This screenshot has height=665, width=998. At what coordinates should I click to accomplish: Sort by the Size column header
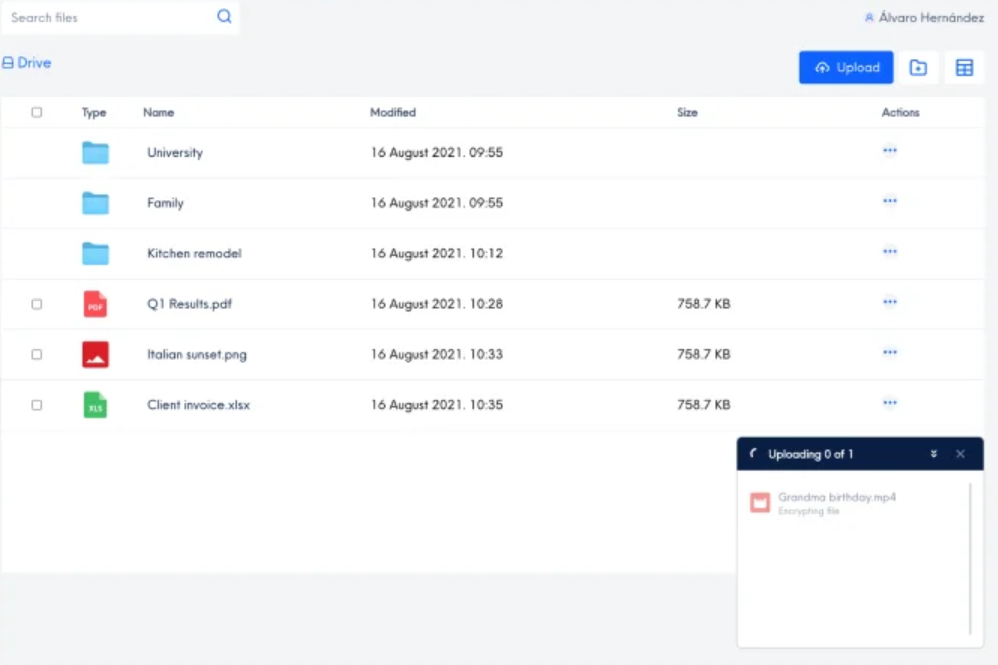point(687,112)
